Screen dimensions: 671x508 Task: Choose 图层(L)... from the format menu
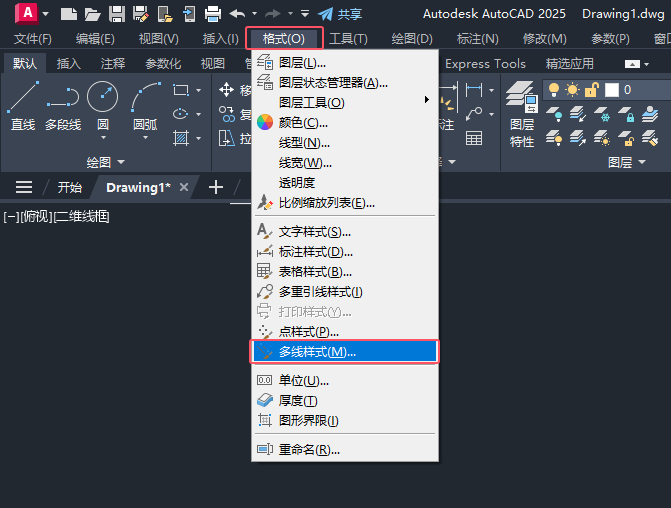pyautogui.click(x=345, y=63)
